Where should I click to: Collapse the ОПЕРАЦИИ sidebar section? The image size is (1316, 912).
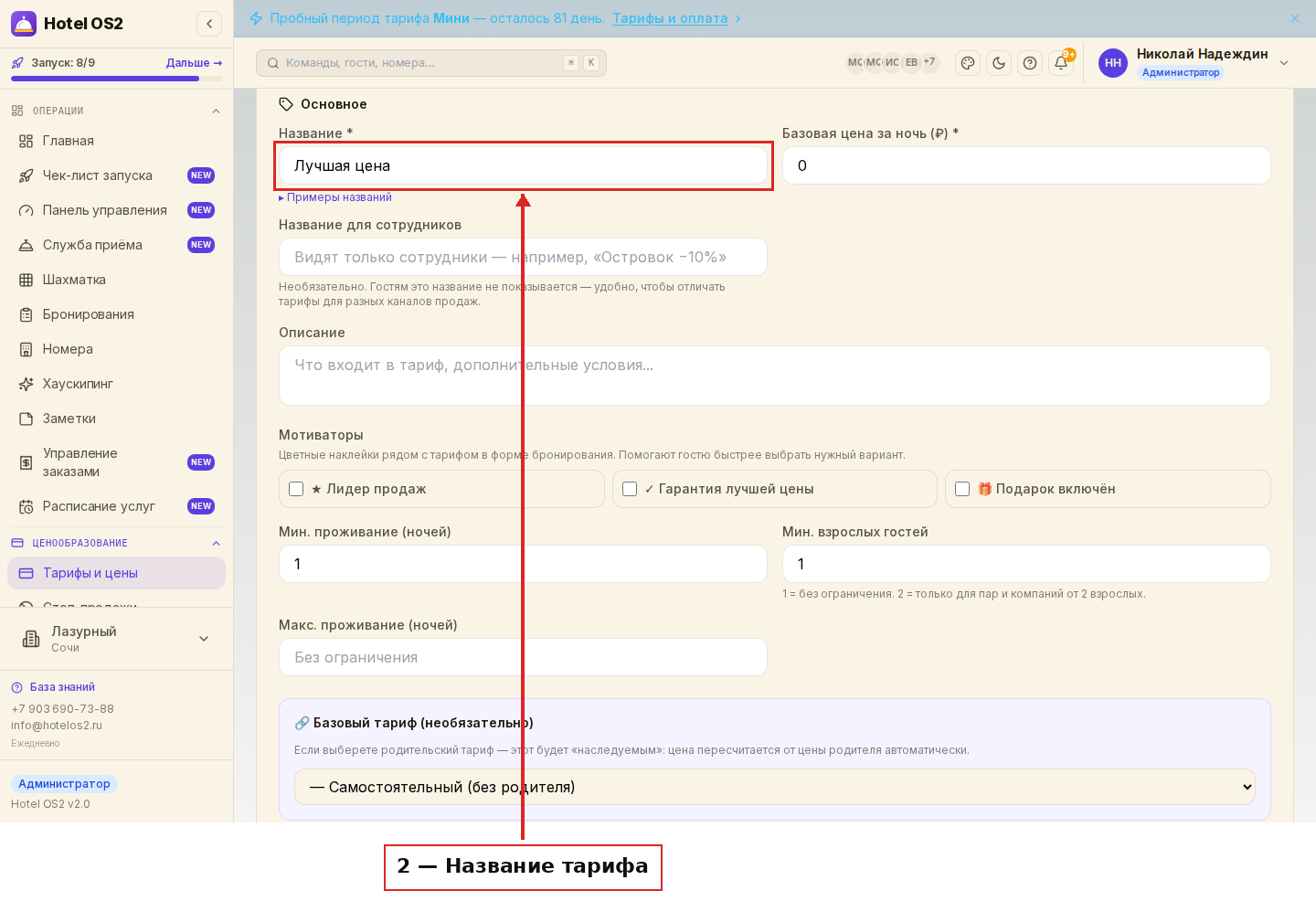(216, 111)
